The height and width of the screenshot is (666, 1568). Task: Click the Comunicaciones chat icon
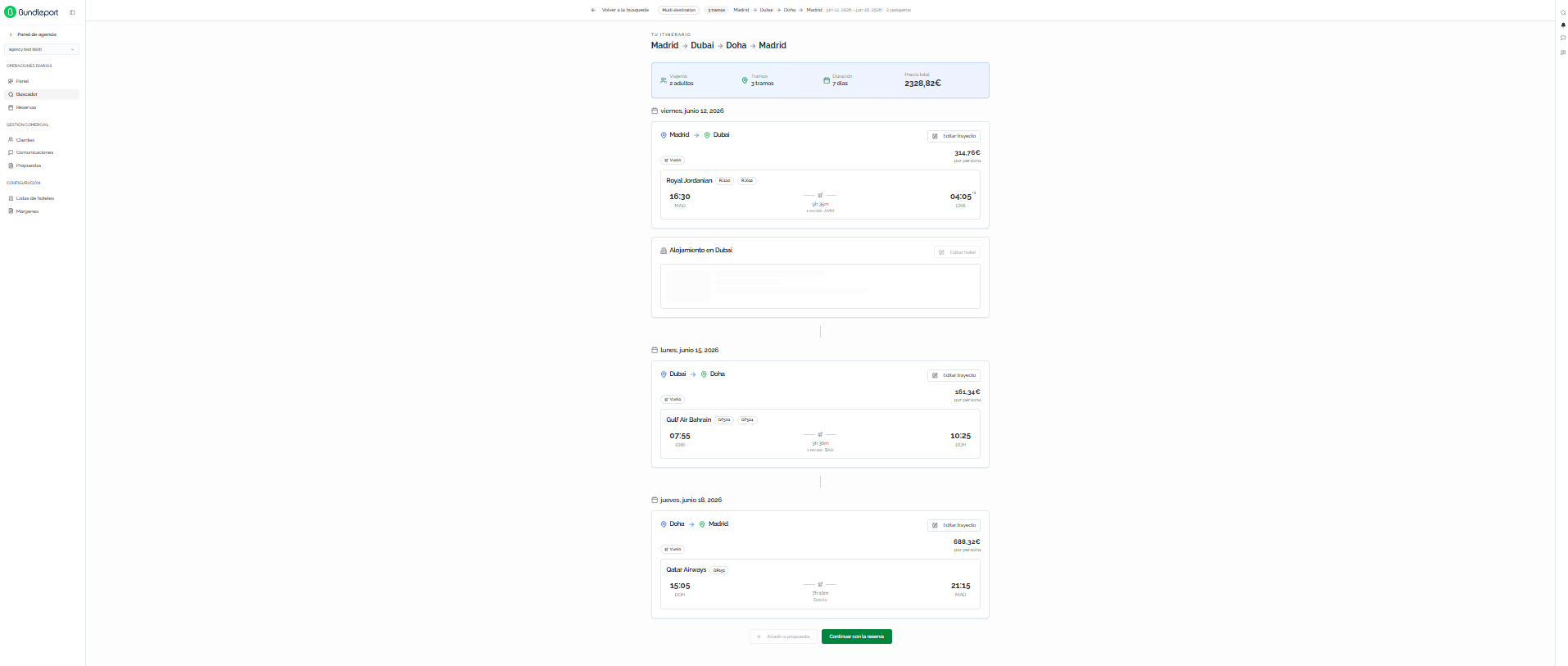click(11, 152)
